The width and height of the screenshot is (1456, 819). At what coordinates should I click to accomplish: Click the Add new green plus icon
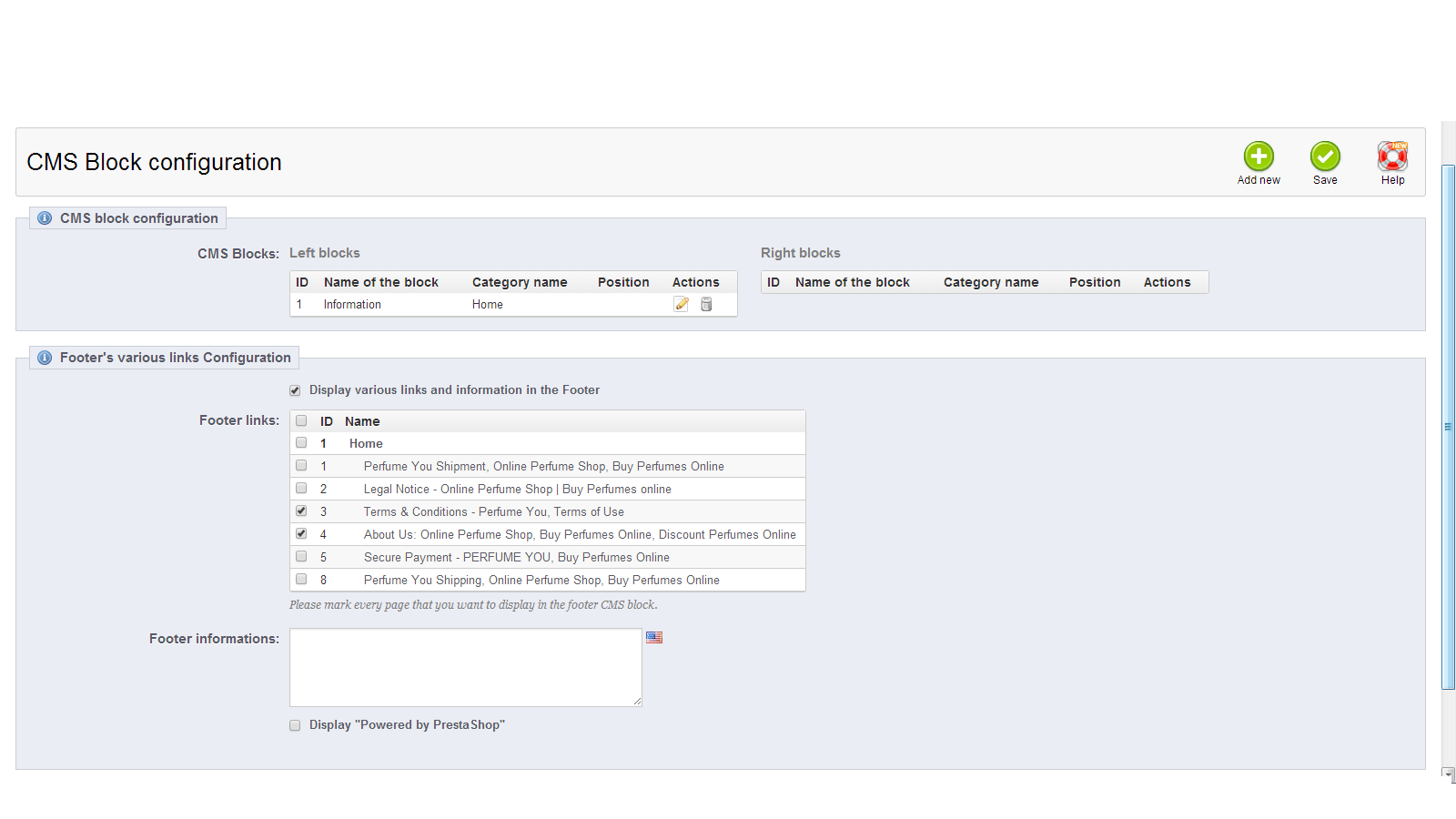point(1259,157)
